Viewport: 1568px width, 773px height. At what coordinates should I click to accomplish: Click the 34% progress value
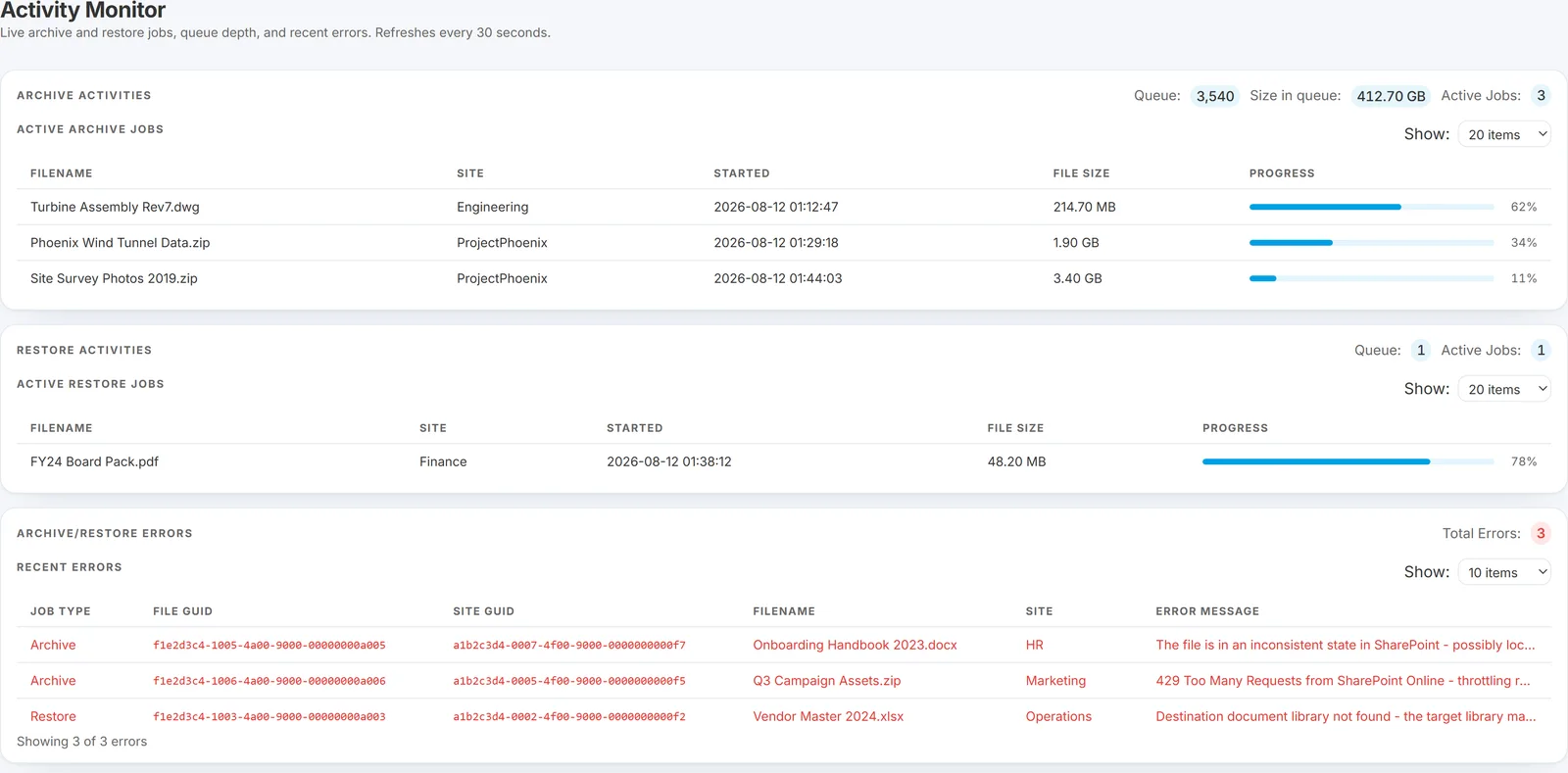(x=1524, y=242)
